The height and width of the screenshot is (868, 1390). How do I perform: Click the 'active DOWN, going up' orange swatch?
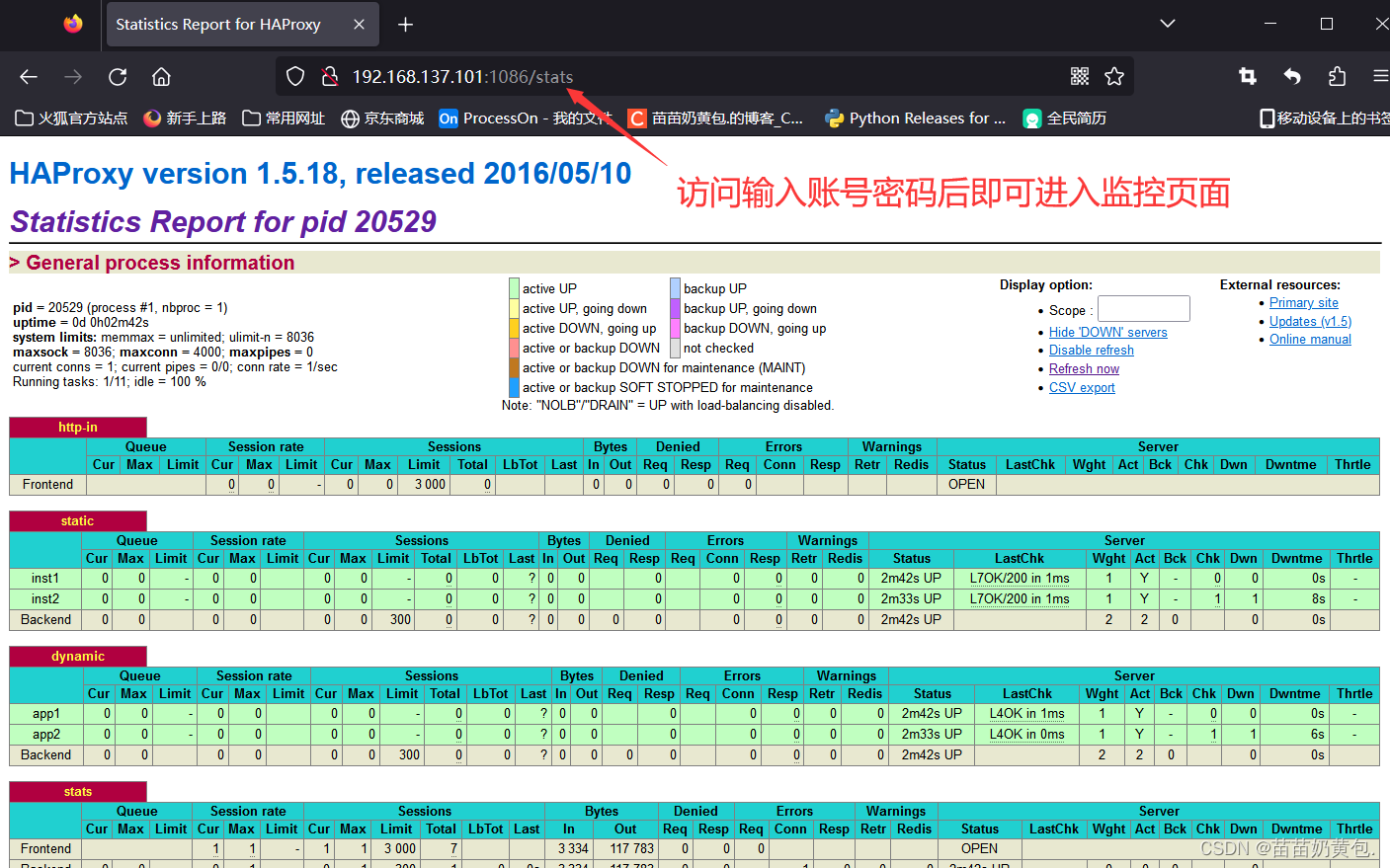click(514, 328)
